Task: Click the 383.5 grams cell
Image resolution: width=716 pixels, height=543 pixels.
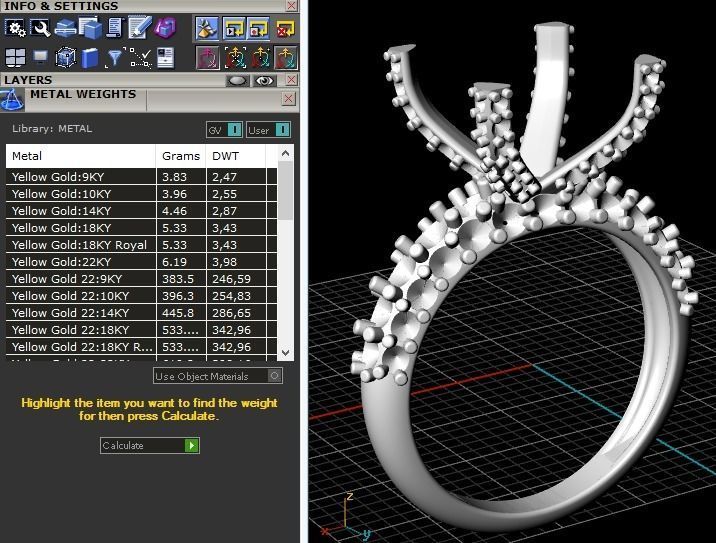Action: point(181,279)
